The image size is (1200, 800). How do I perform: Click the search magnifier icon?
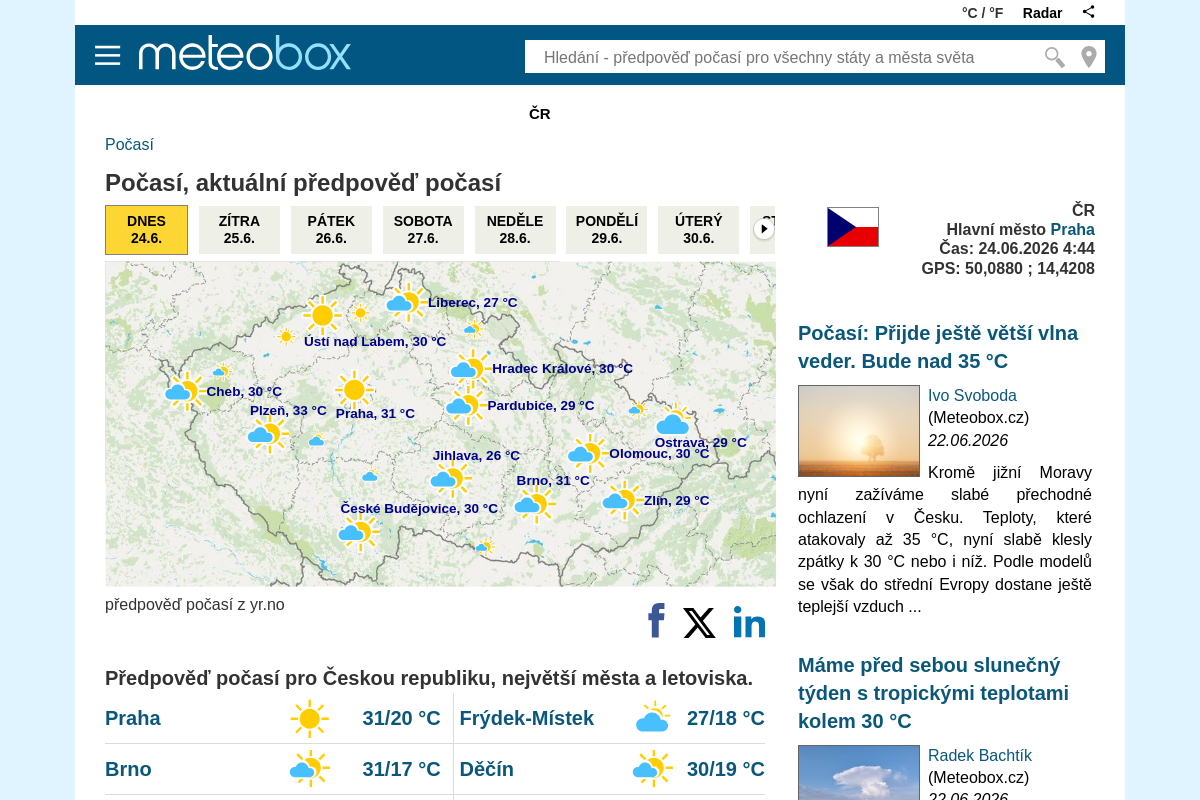coord(1054,57)
